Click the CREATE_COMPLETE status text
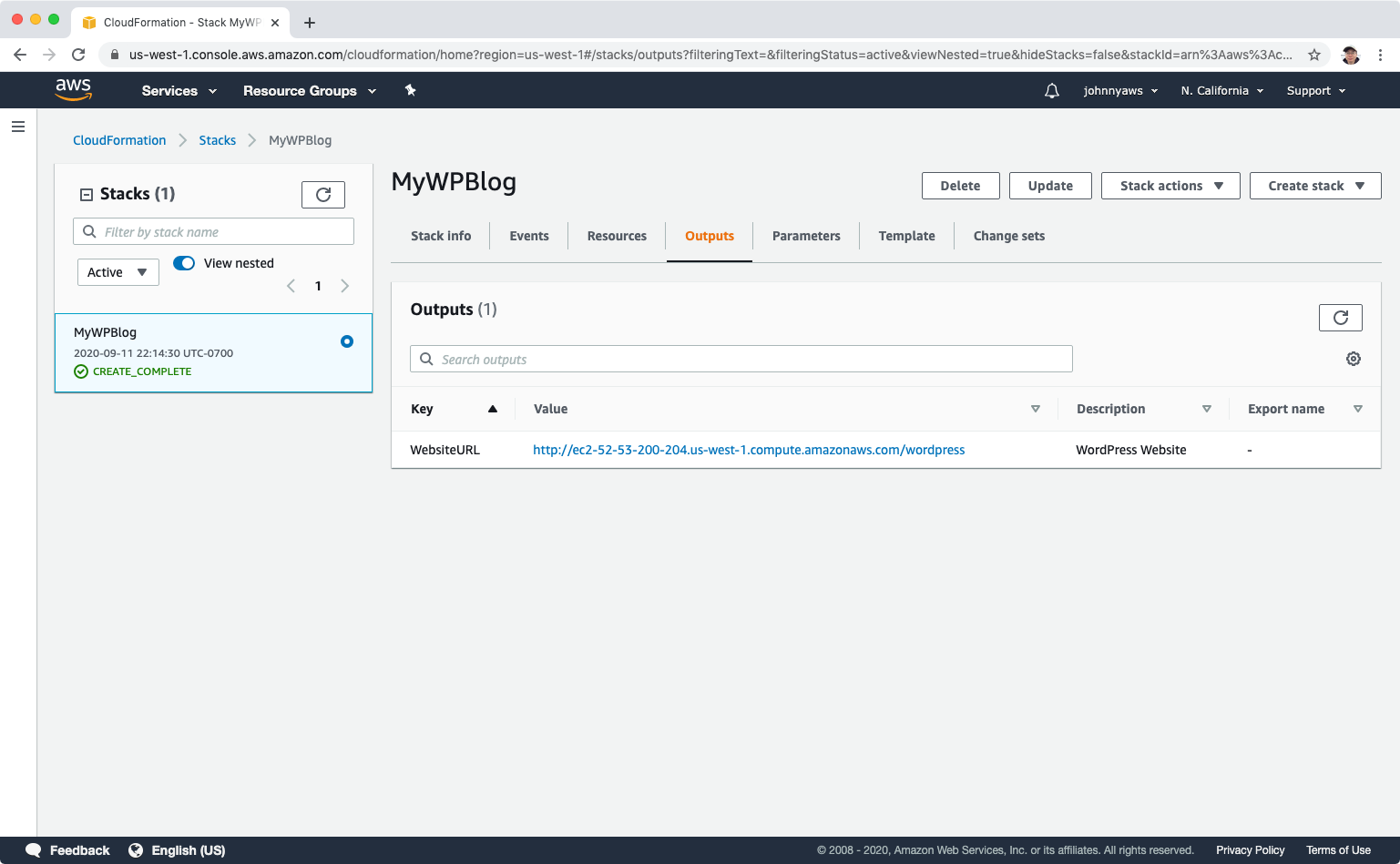Screen dimensions: 1400x864 (142, 371)
